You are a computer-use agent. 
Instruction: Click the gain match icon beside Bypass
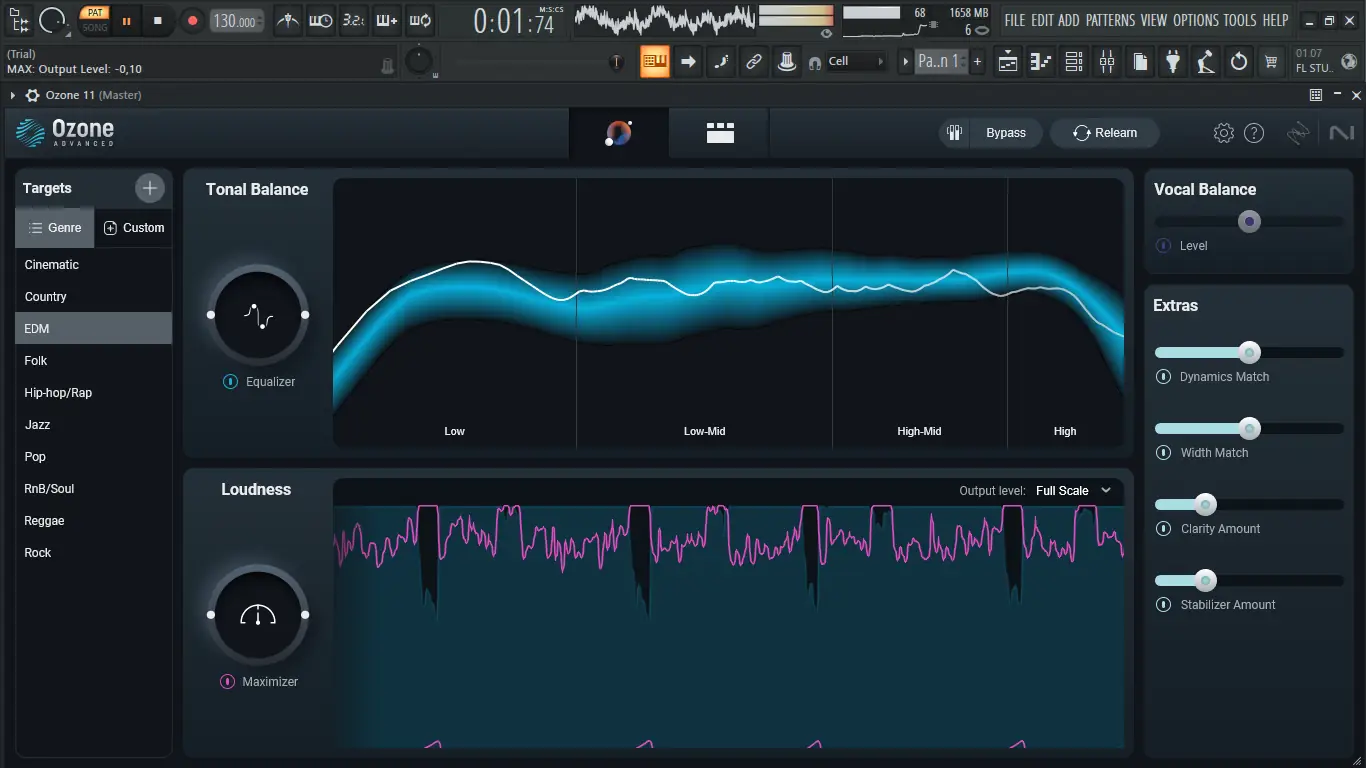[955, 133]
